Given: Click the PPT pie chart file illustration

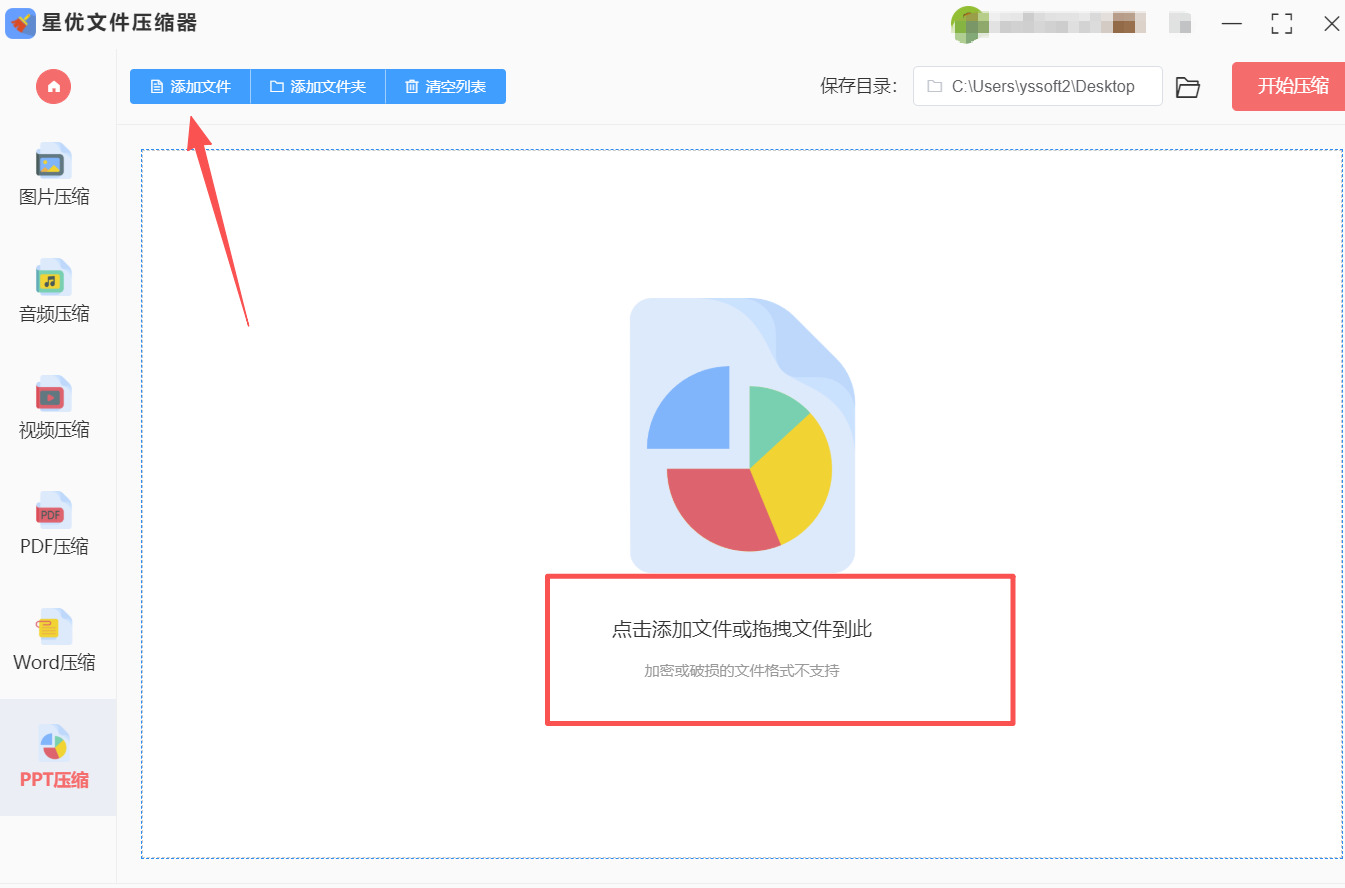Looking at the screenshot, I should [x=742, y=435].
